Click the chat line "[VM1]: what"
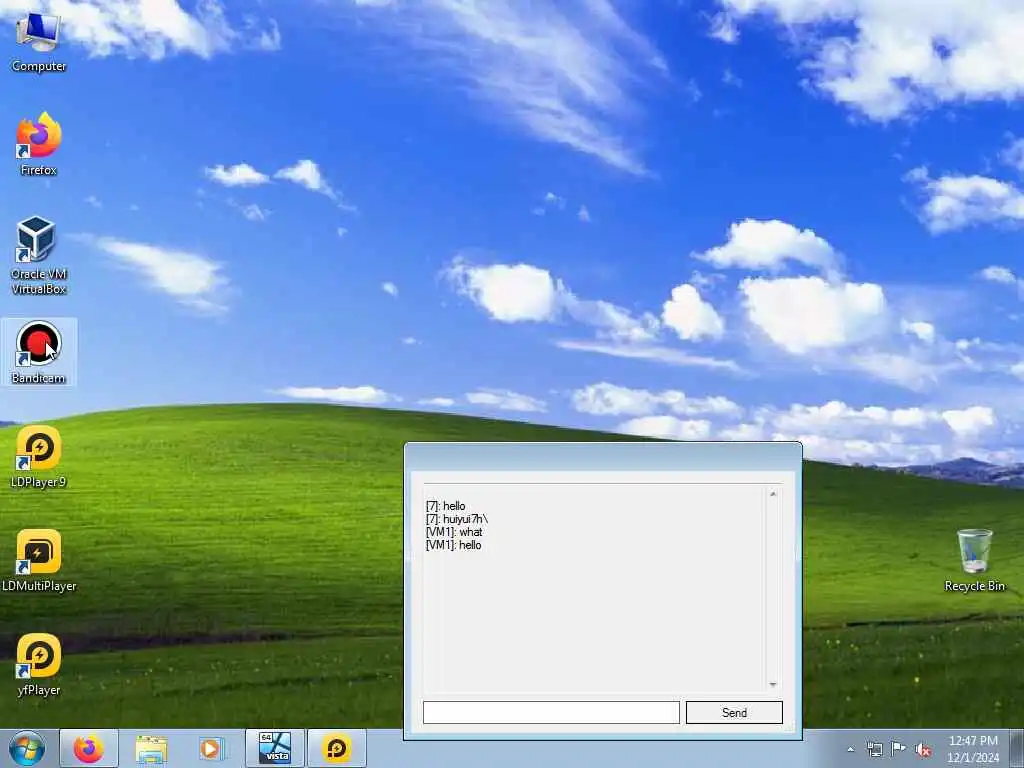This screenshot has width=1024, height=768. tap(454, 532)
